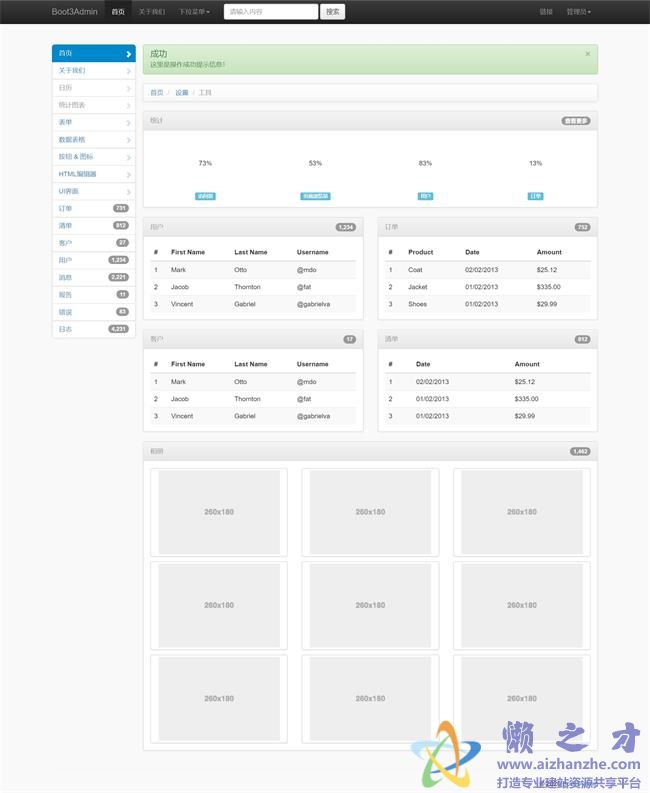The height and width of the screenshot is (793, 650).
Task: Click the 设置 breadcrumb link
Action: tap(181, 92)
